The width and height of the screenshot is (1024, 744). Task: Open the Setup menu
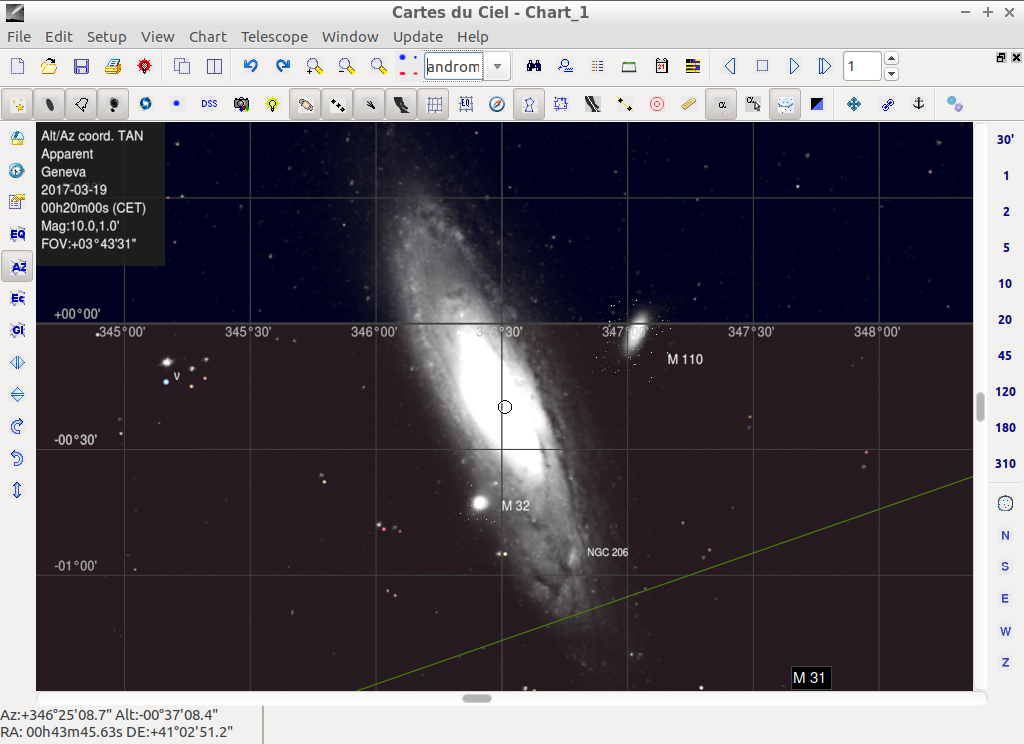(106, 37)
